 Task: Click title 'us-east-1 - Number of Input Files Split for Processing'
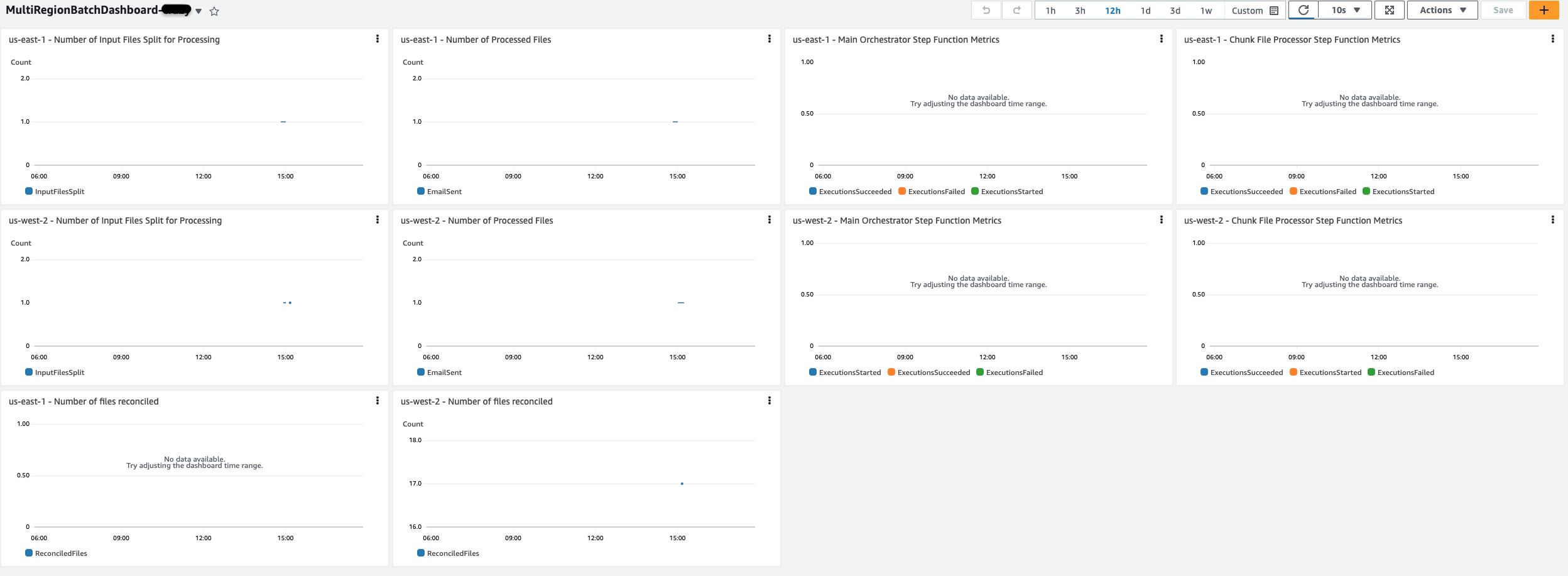tap(114, 40)
